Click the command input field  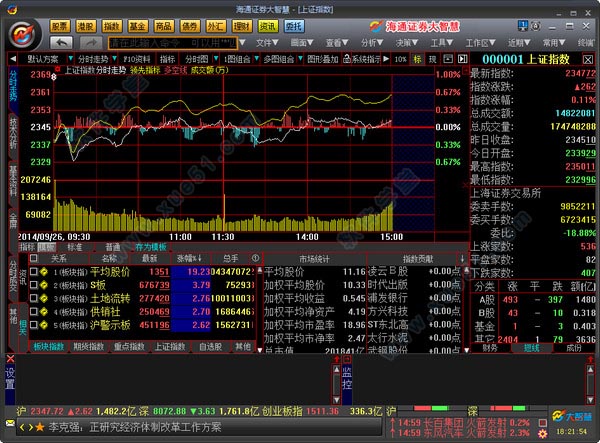173,43
